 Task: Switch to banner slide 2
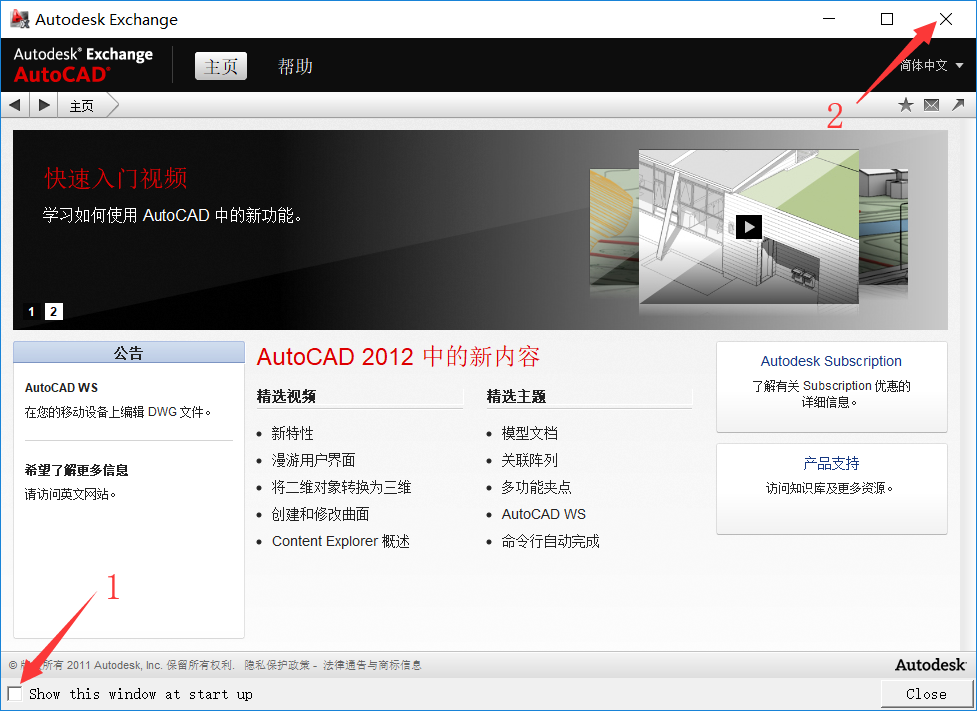coord(54,312)
